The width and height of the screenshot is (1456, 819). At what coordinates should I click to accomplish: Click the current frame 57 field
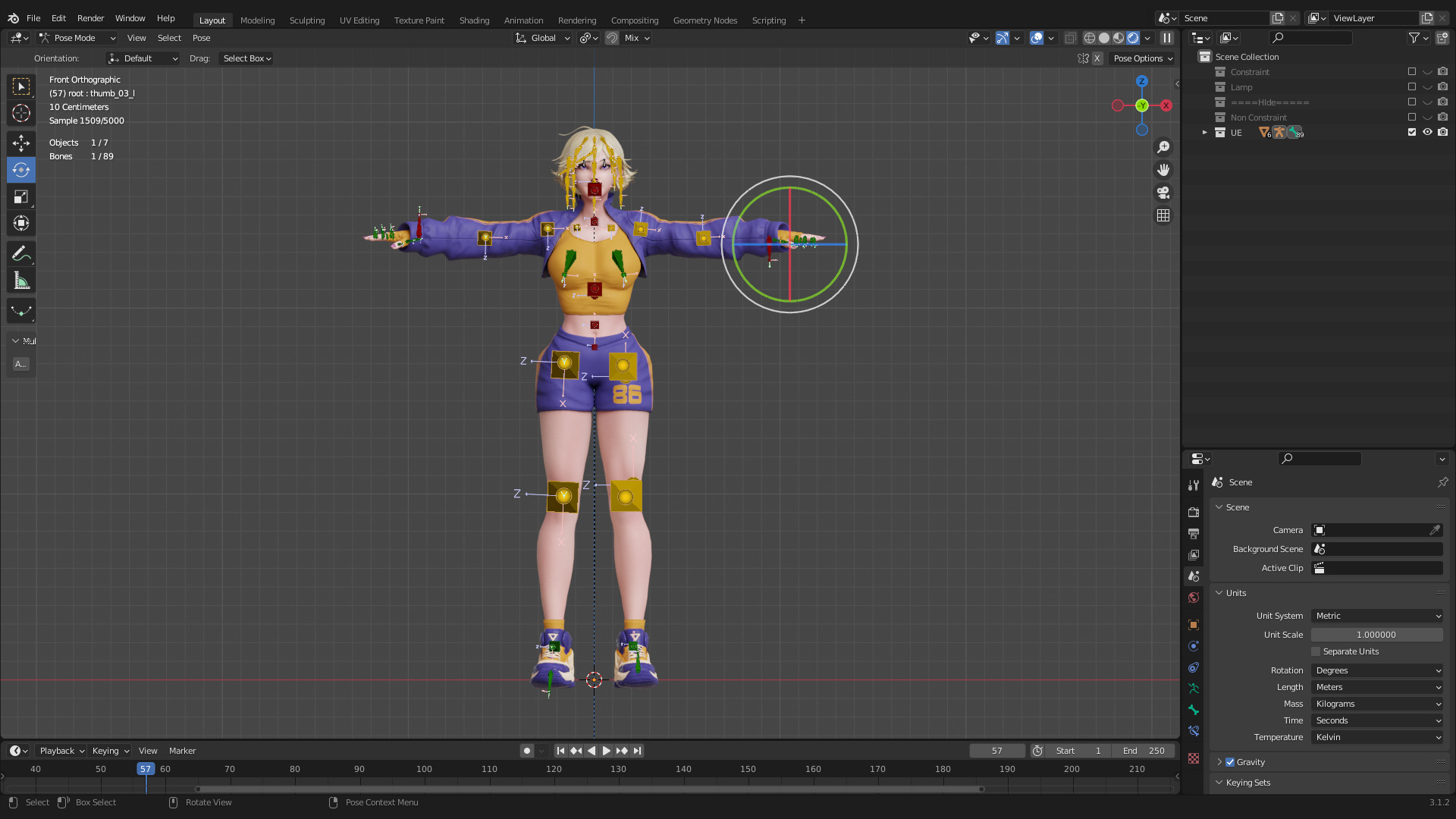tap(997, 751)
